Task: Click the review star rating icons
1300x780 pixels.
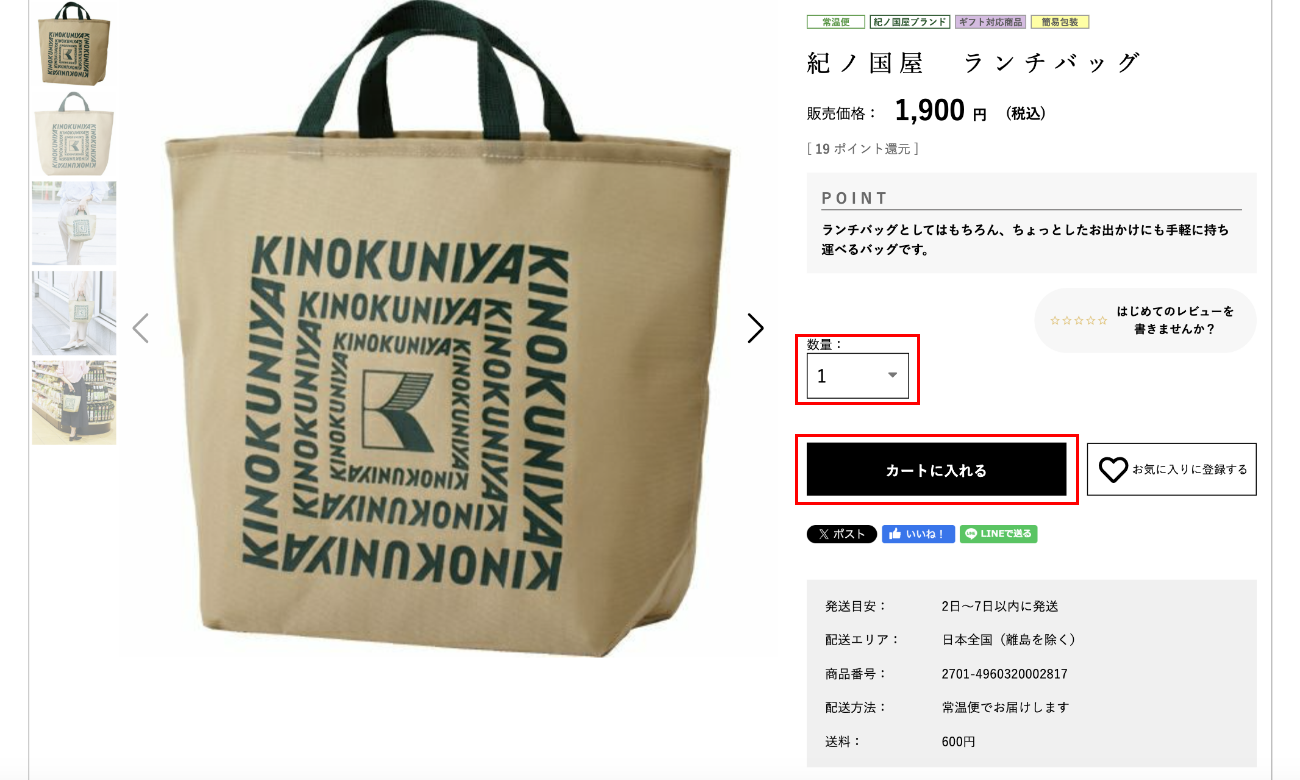Action: click(1079, 321)
